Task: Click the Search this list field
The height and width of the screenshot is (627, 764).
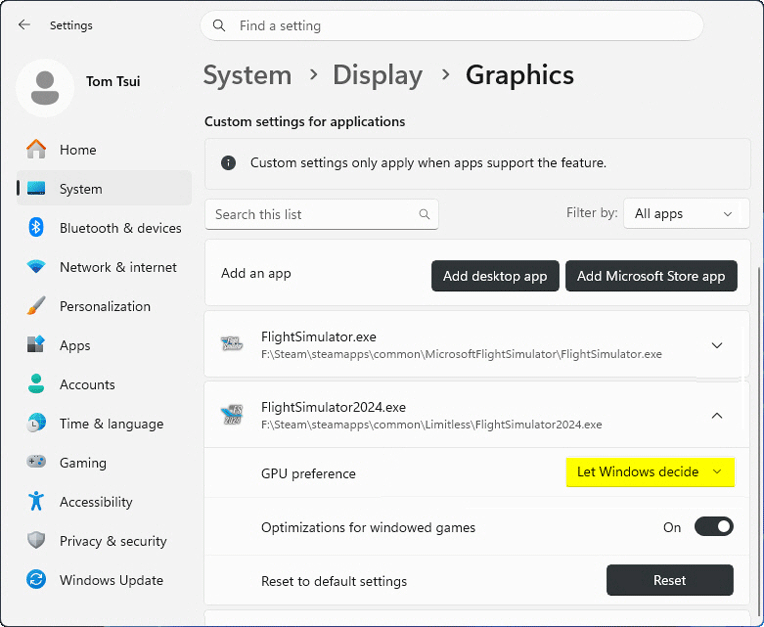Action: point(310,214)
